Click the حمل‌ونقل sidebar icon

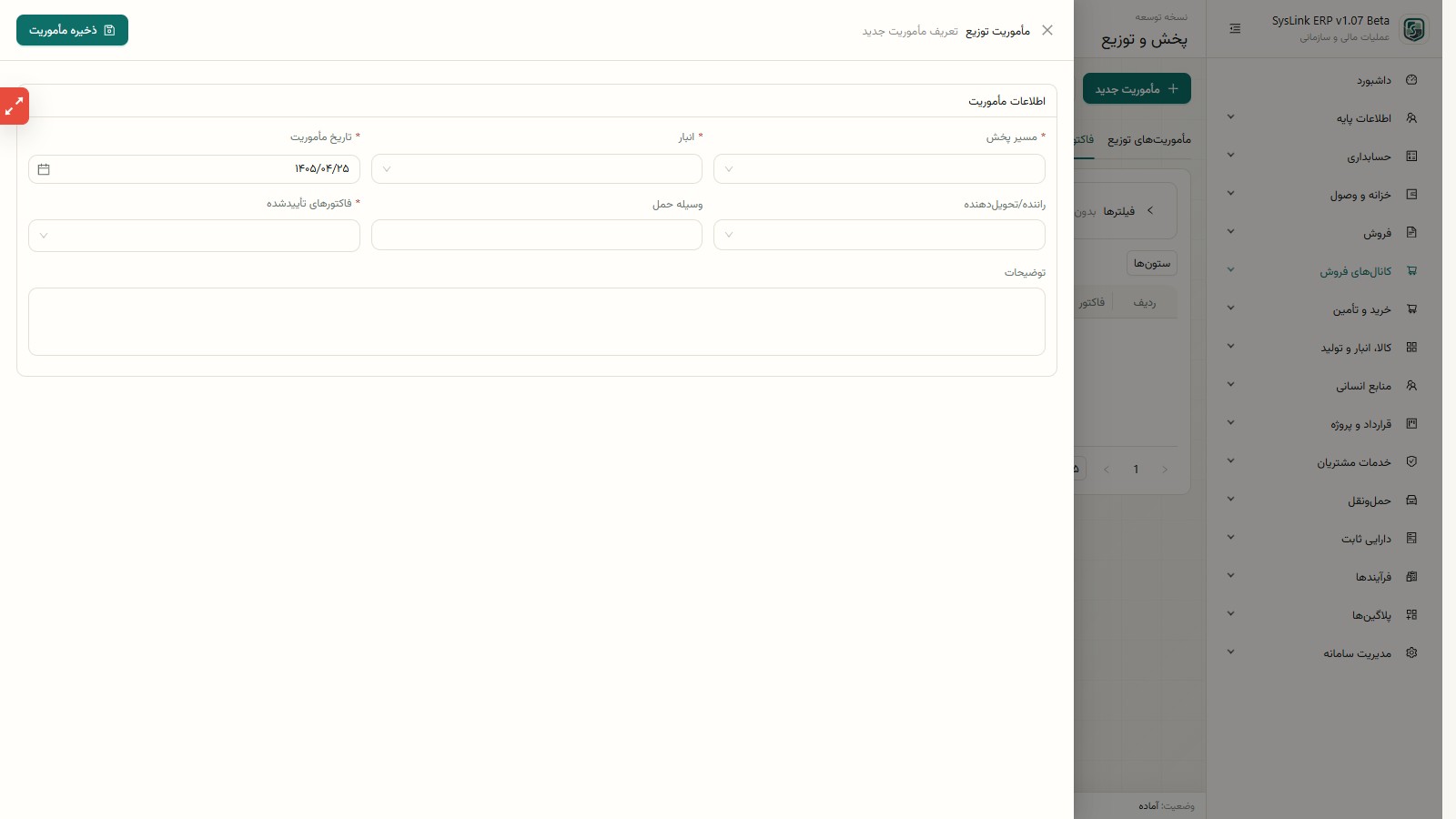1411,500
